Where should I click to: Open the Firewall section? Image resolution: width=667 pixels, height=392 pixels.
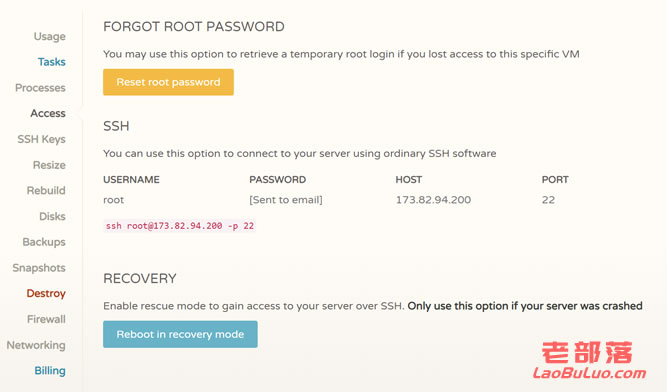click(46, 319)
